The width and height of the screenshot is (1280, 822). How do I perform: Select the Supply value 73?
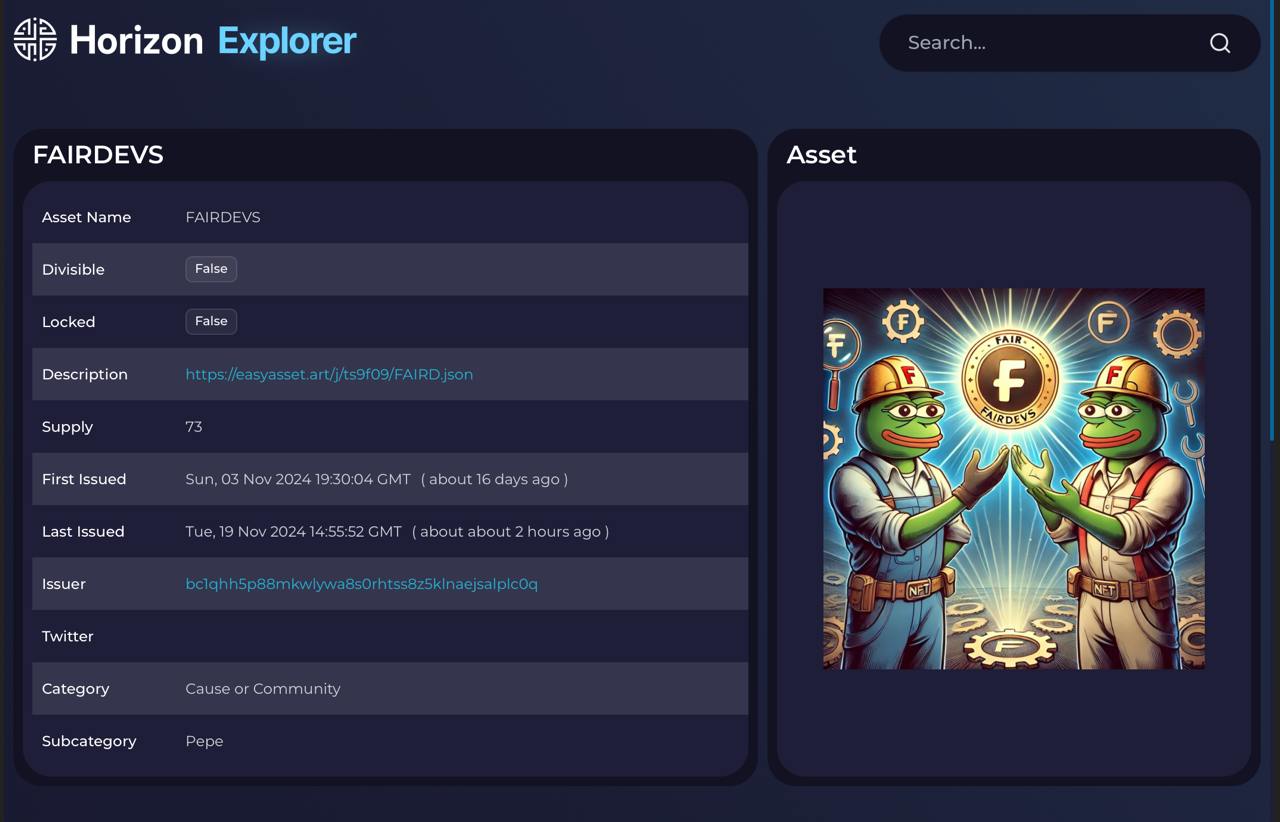194,427
